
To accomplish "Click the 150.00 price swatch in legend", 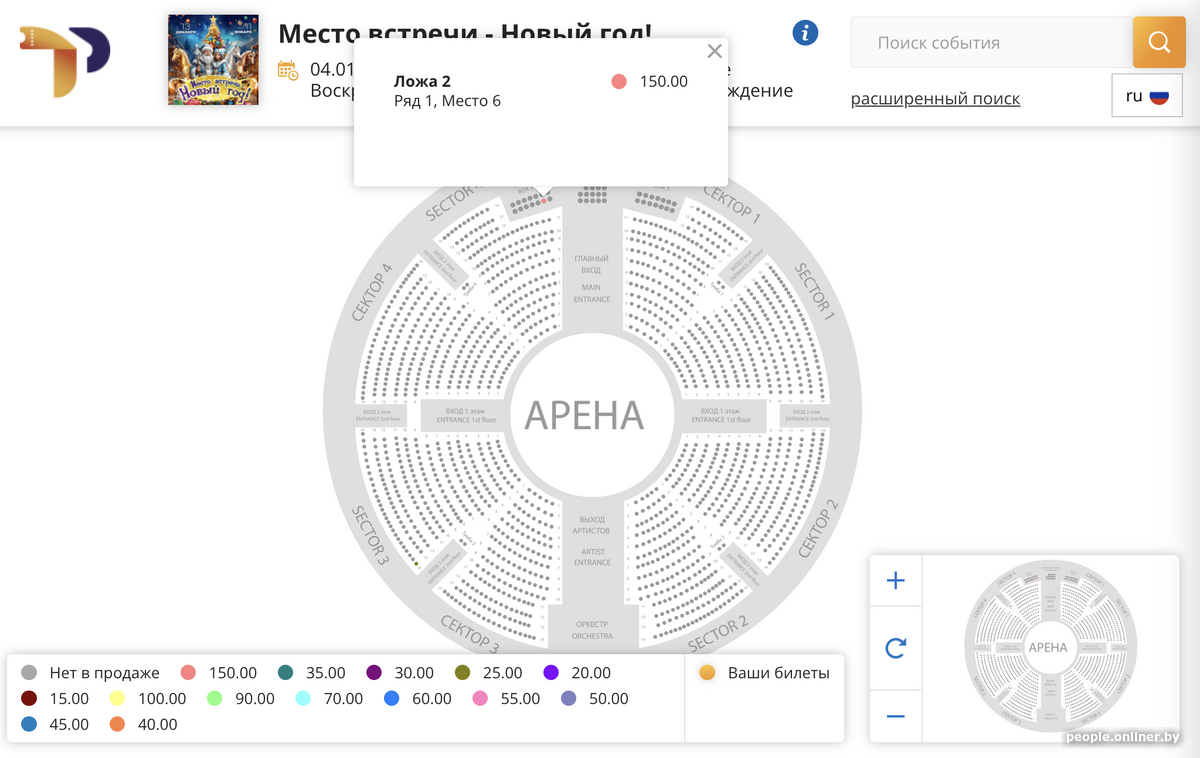I will (x=188, y=673).
